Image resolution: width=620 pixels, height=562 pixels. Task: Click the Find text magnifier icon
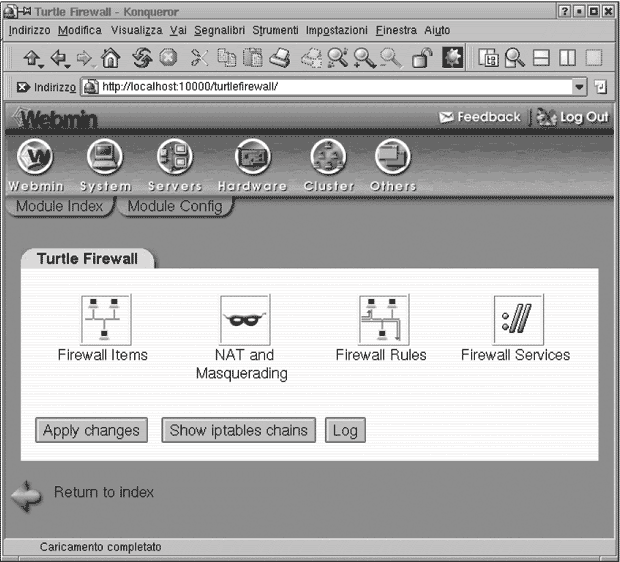338,58
